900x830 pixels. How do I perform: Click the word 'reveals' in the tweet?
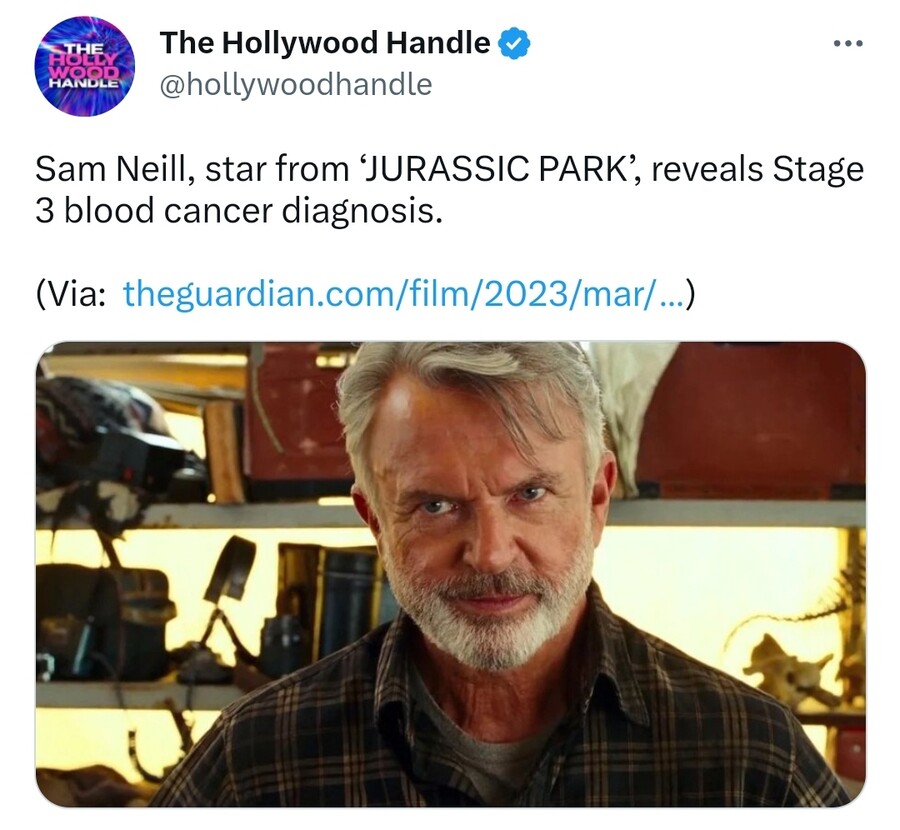tap(707, 169)
